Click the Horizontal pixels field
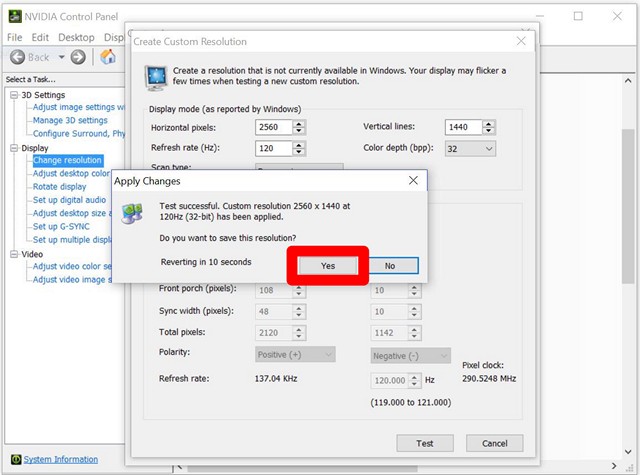The height and width of the screenshot is (475, 640). (274, 127)
